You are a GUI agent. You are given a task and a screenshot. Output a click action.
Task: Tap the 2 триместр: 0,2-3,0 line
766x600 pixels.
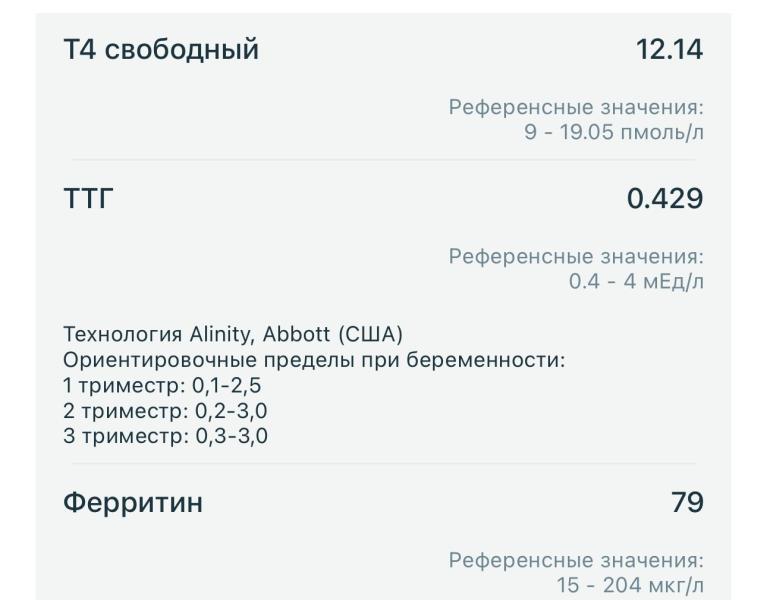pos(165,411)
